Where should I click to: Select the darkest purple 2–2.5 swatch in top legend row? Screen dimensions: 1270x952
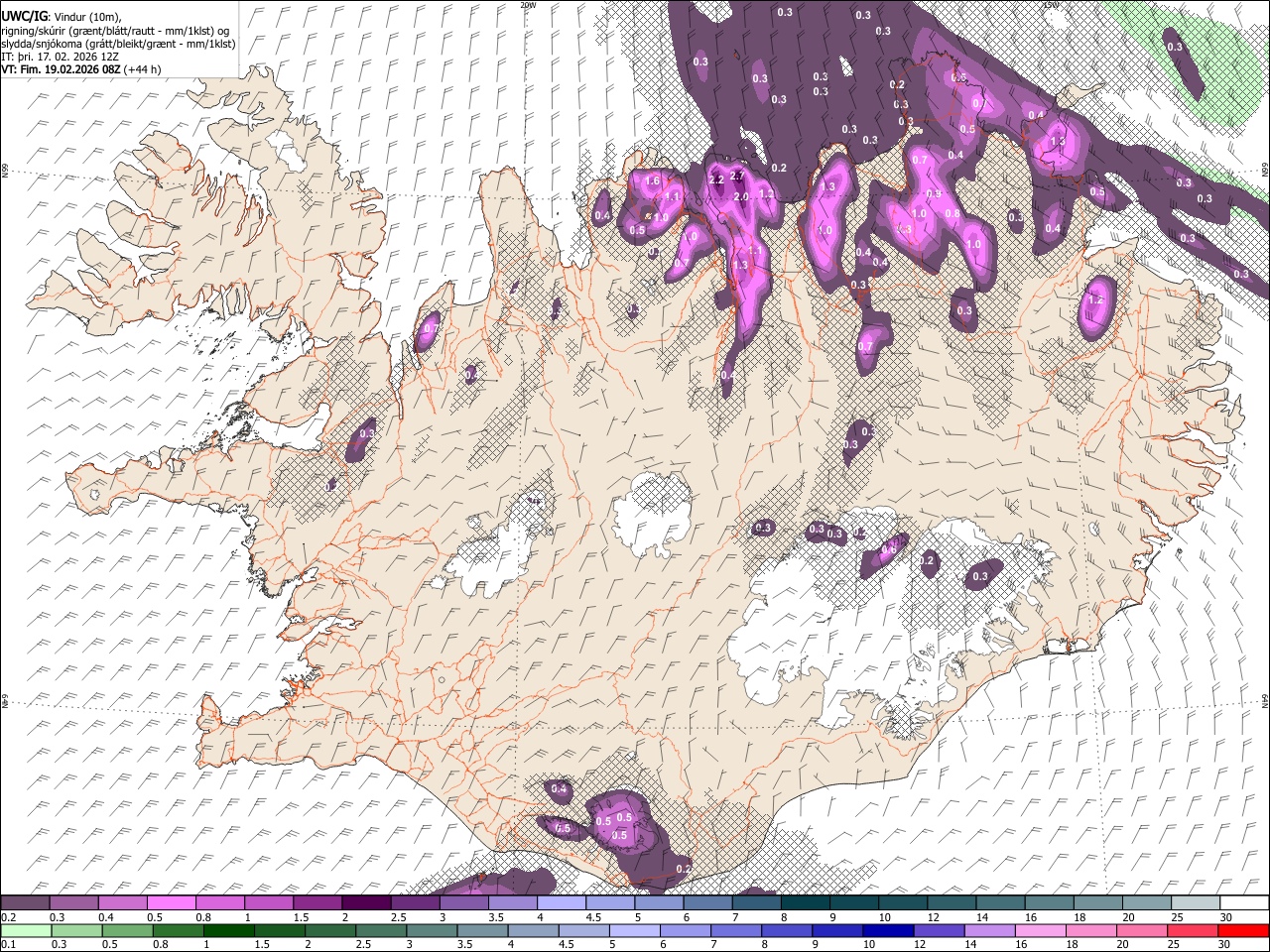pyautogui.click(x=366, y=903)
